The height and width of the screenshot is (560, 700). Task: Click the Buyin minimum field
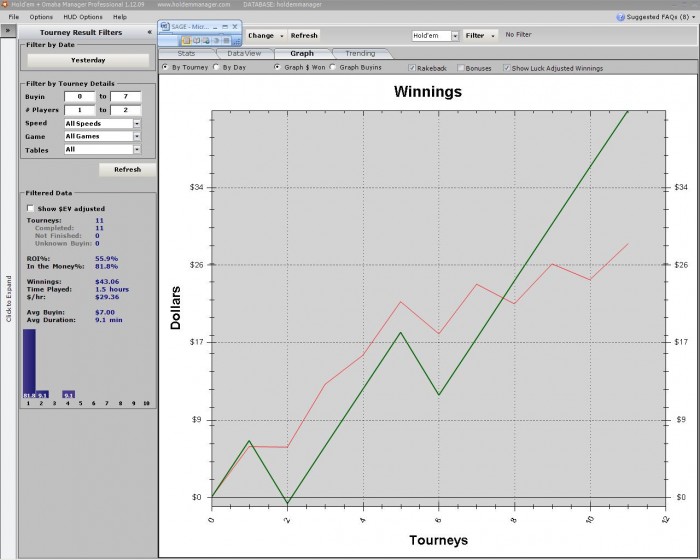(80, 96)
